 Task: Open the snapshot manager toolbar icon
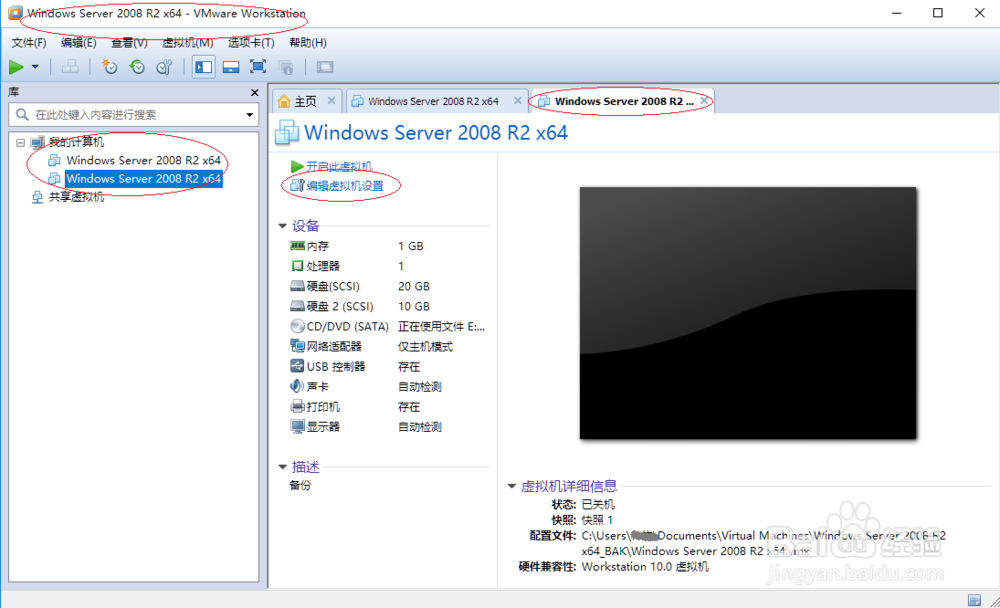pos(164,67)
